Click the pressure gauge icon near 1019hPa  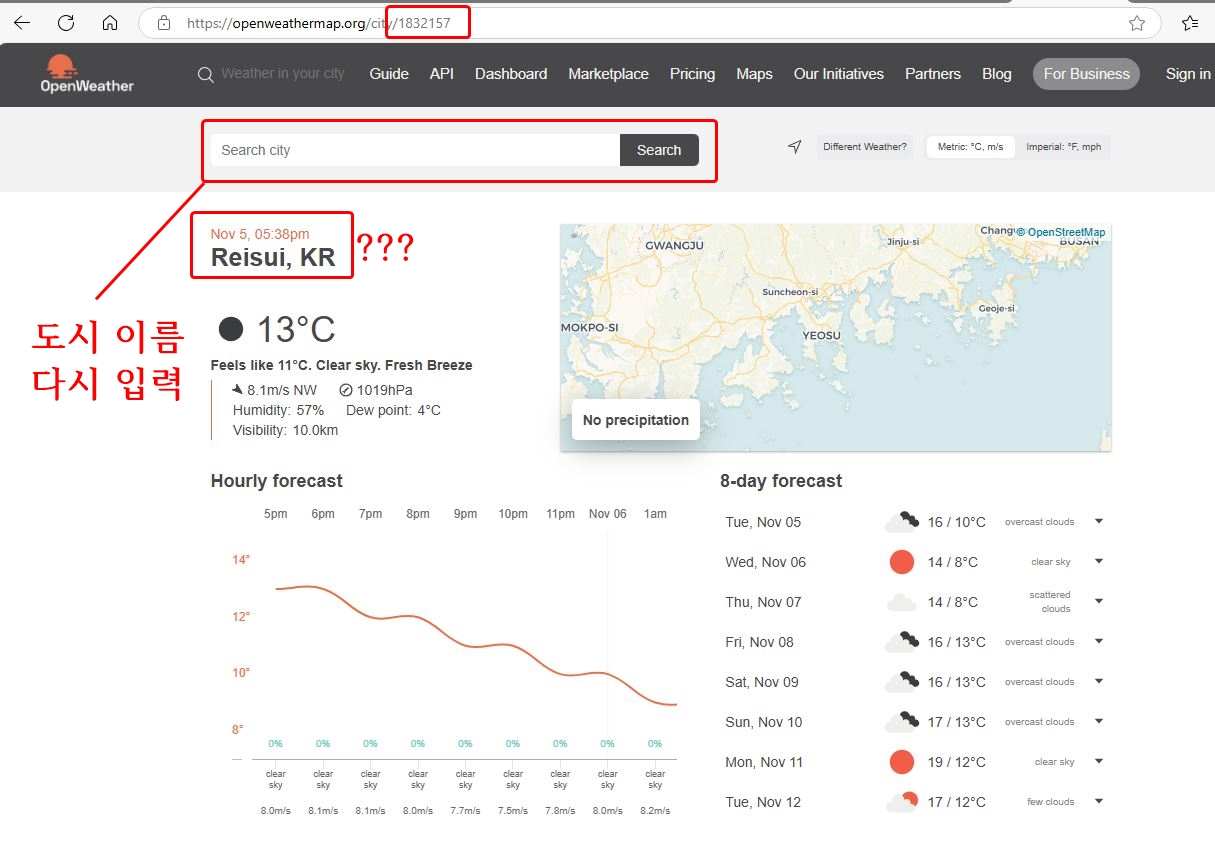click(346, 390)
